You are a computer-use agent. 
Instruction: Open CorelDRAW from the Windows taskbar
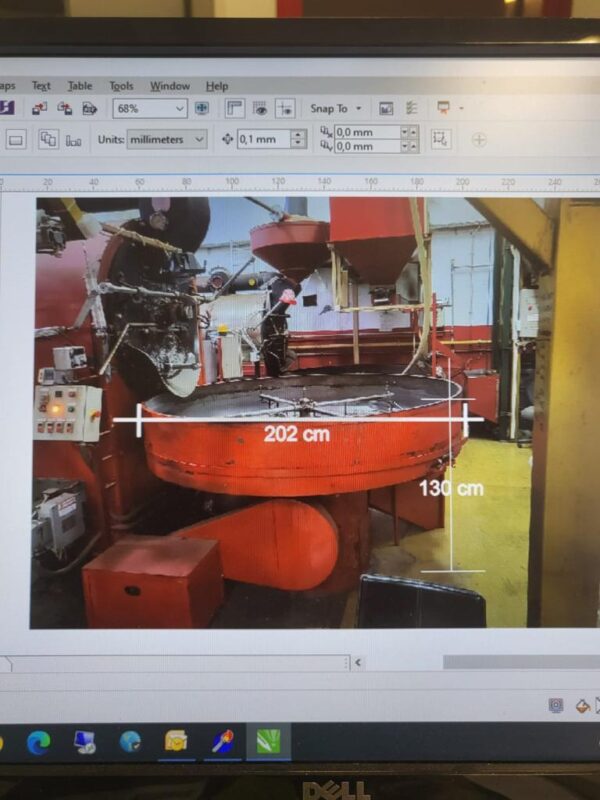[x=268, y=741]
